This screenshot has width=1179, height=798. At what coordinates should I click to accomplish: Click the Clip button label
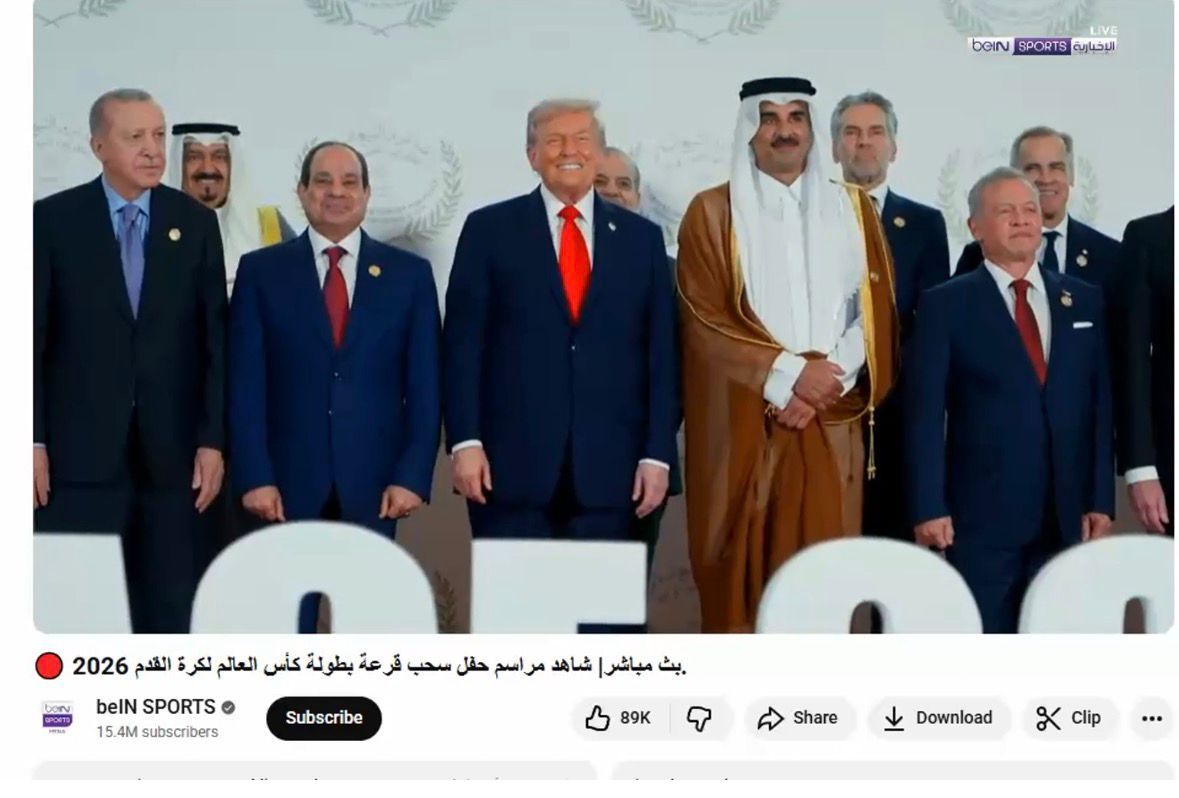coord(1086,718)
